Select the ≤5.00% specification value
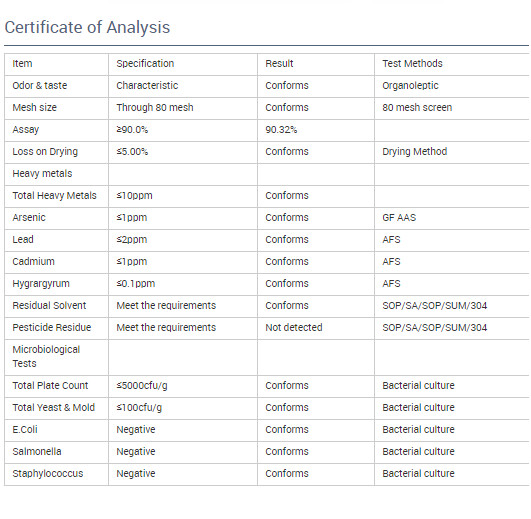The image size is (531, 519). point(132,152)
